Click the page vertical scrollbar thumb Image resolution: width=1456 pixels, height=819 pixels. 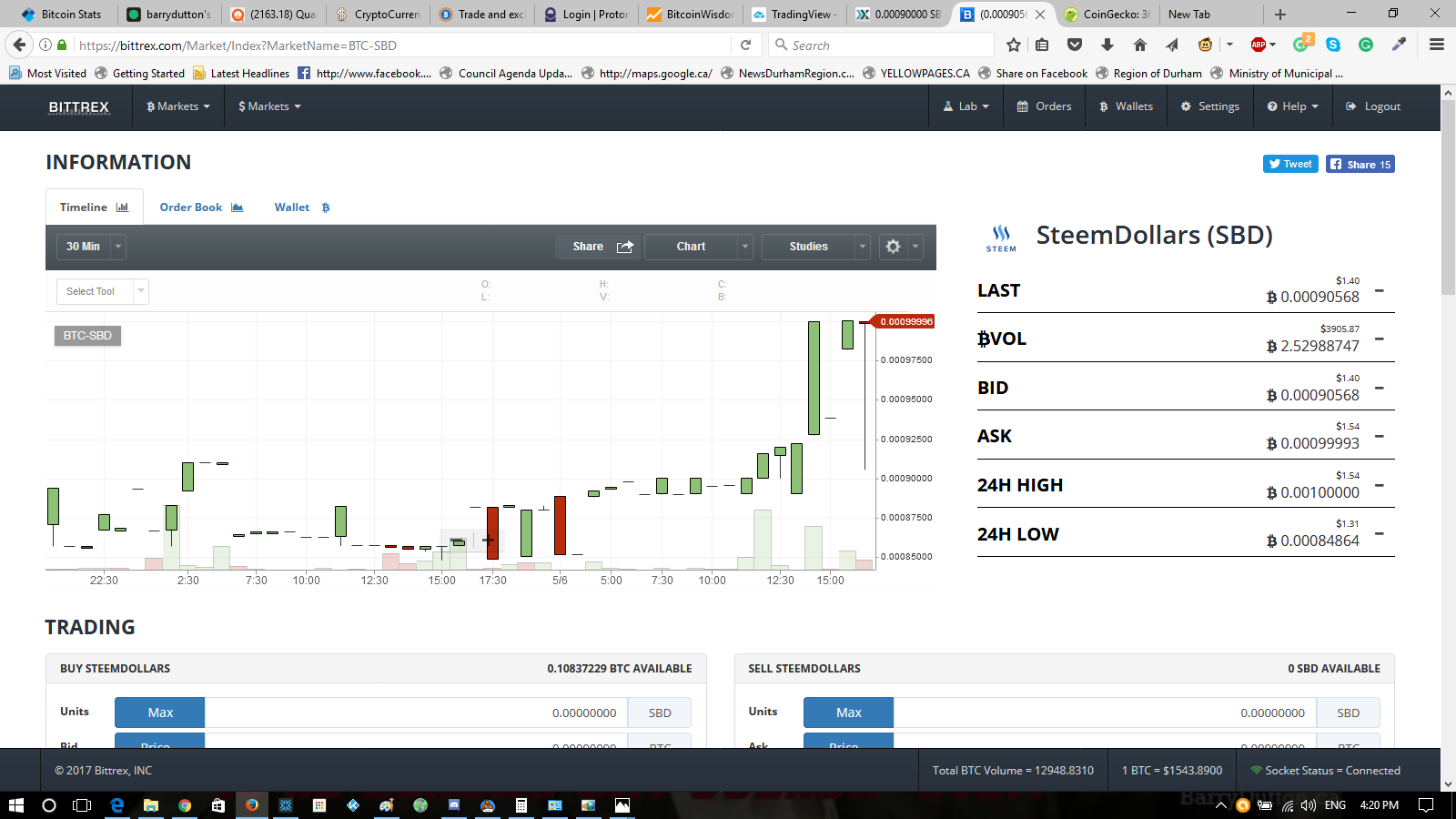coord(1448,197)
